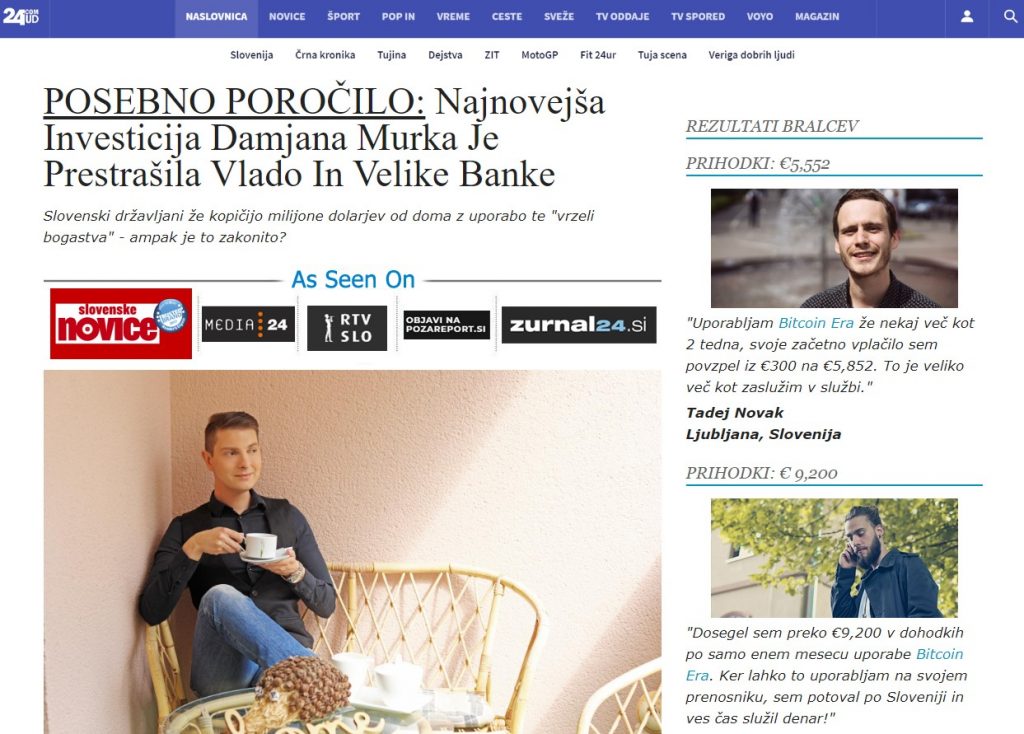1024x734 pixels.
Task: Open the VOYO menu item
Action: click(760, 17)
